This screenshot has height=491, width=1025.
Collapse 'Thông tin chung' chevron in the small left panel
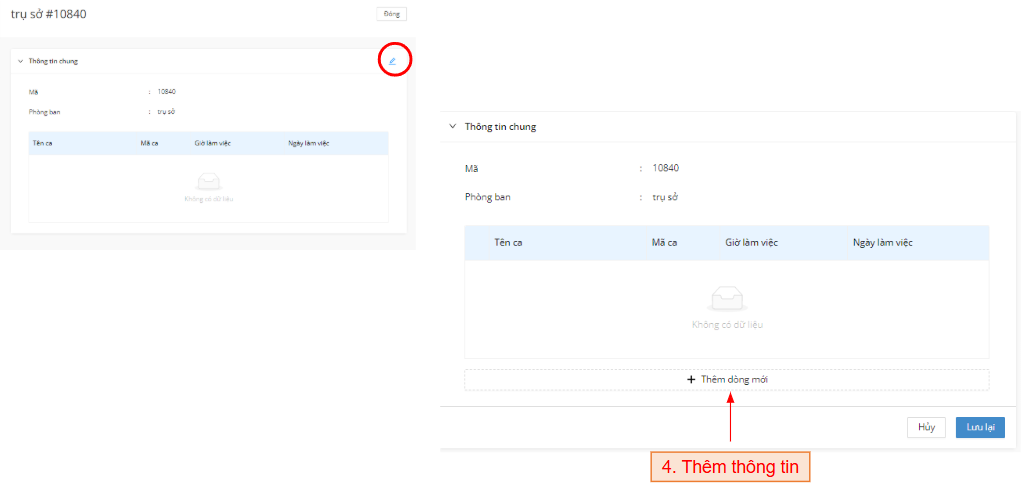(x=20, y=61)
